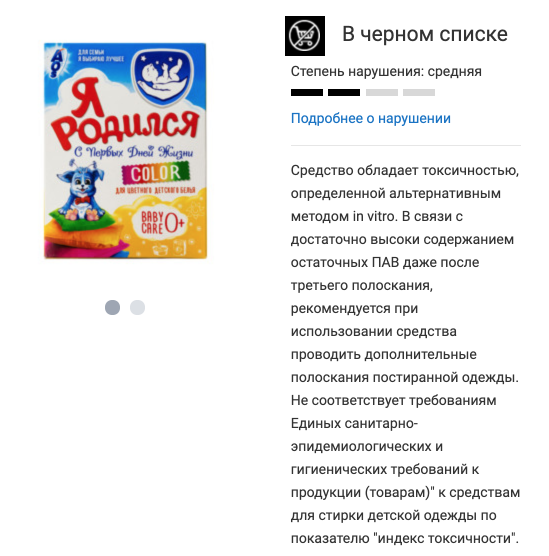Click the toxicity description paragraph text

(405, 354)
